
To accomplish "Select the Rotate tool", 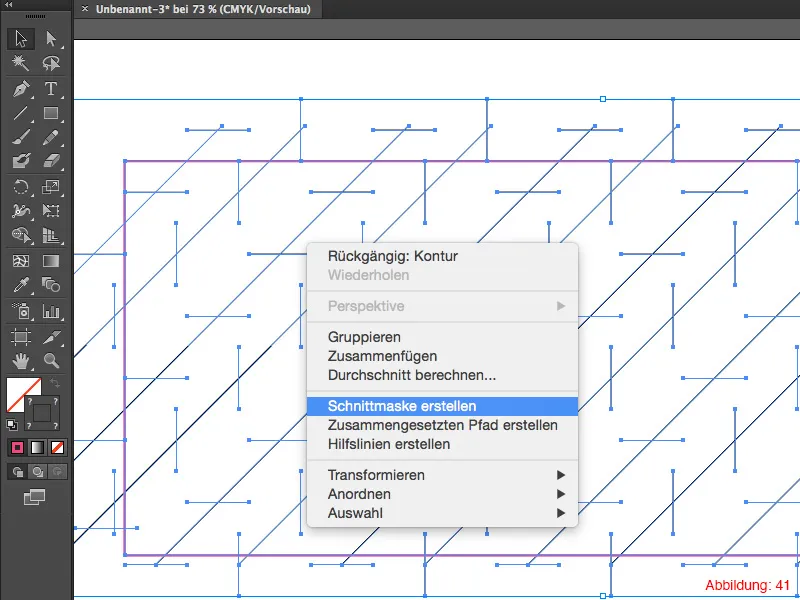I will coord(21,187).
